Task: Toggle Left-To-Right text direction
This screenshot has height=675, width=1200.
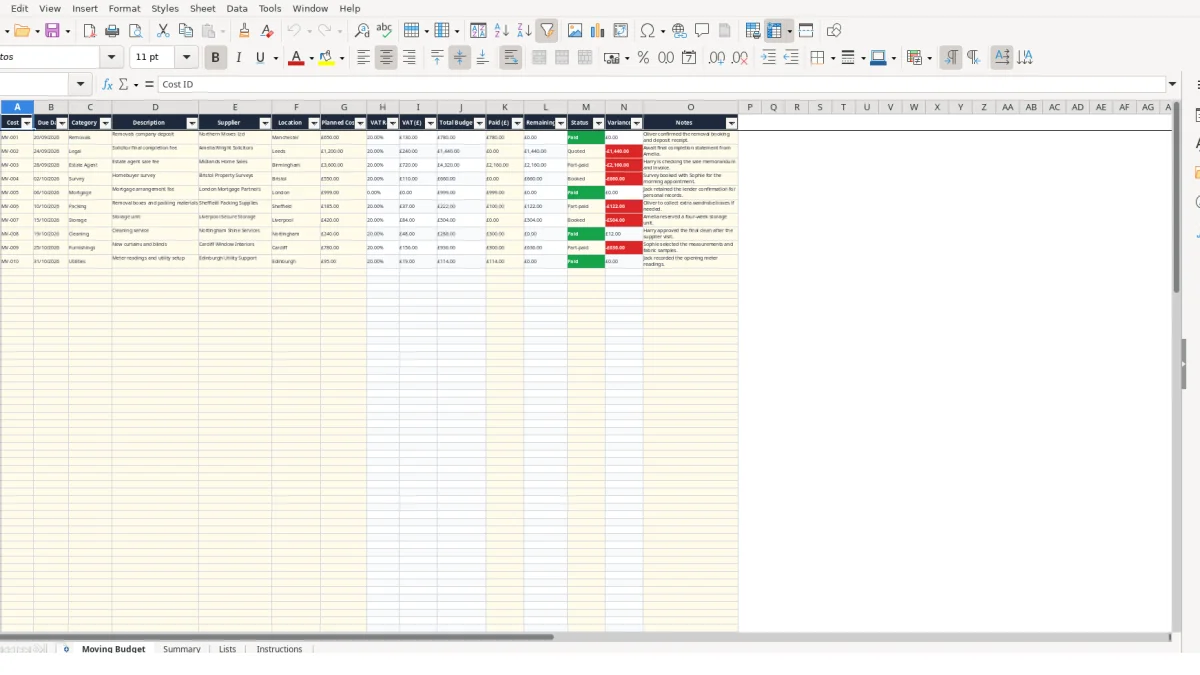Action: click(x=950, y=58)
